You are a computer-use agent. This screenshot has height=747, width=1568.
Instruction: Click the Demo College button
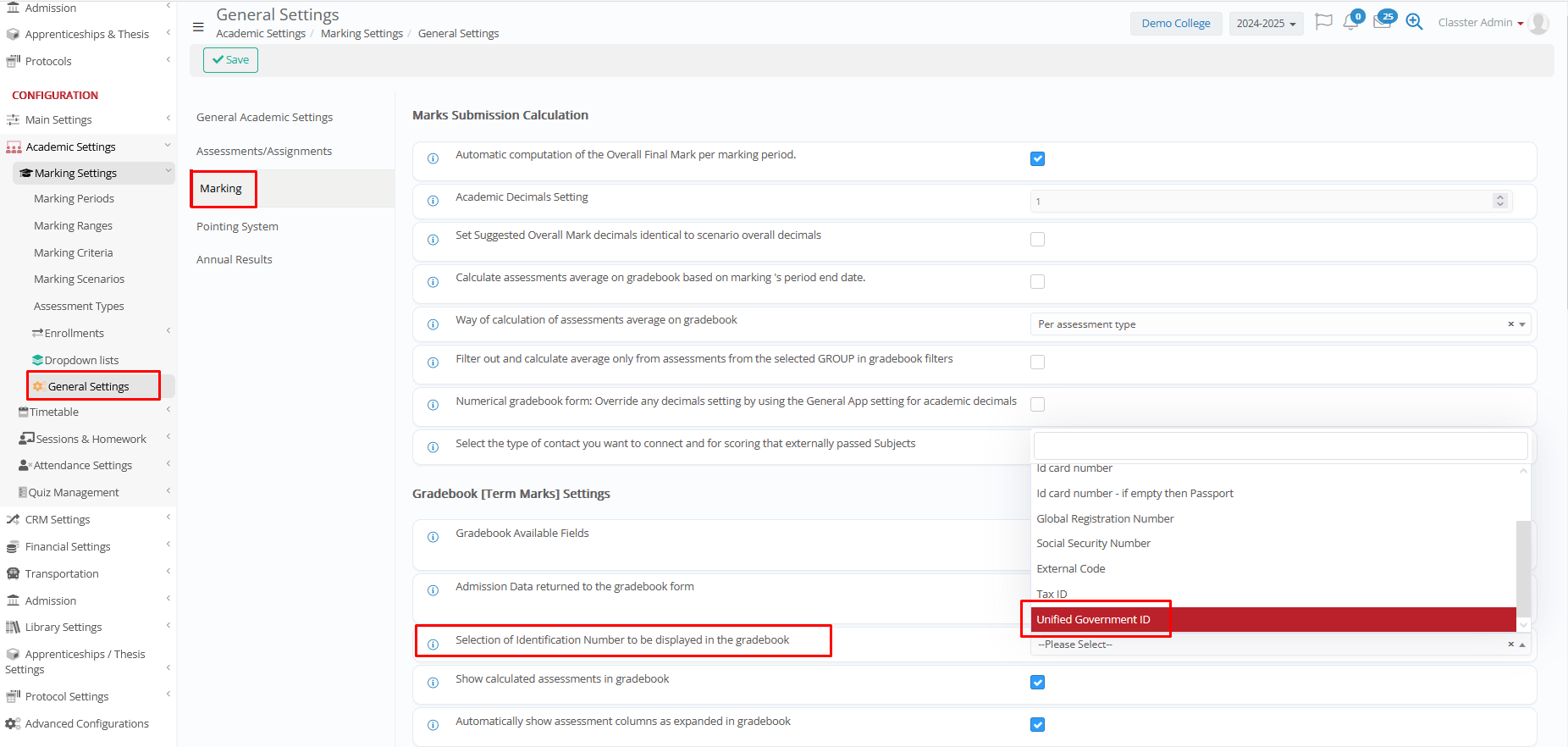1175,24
